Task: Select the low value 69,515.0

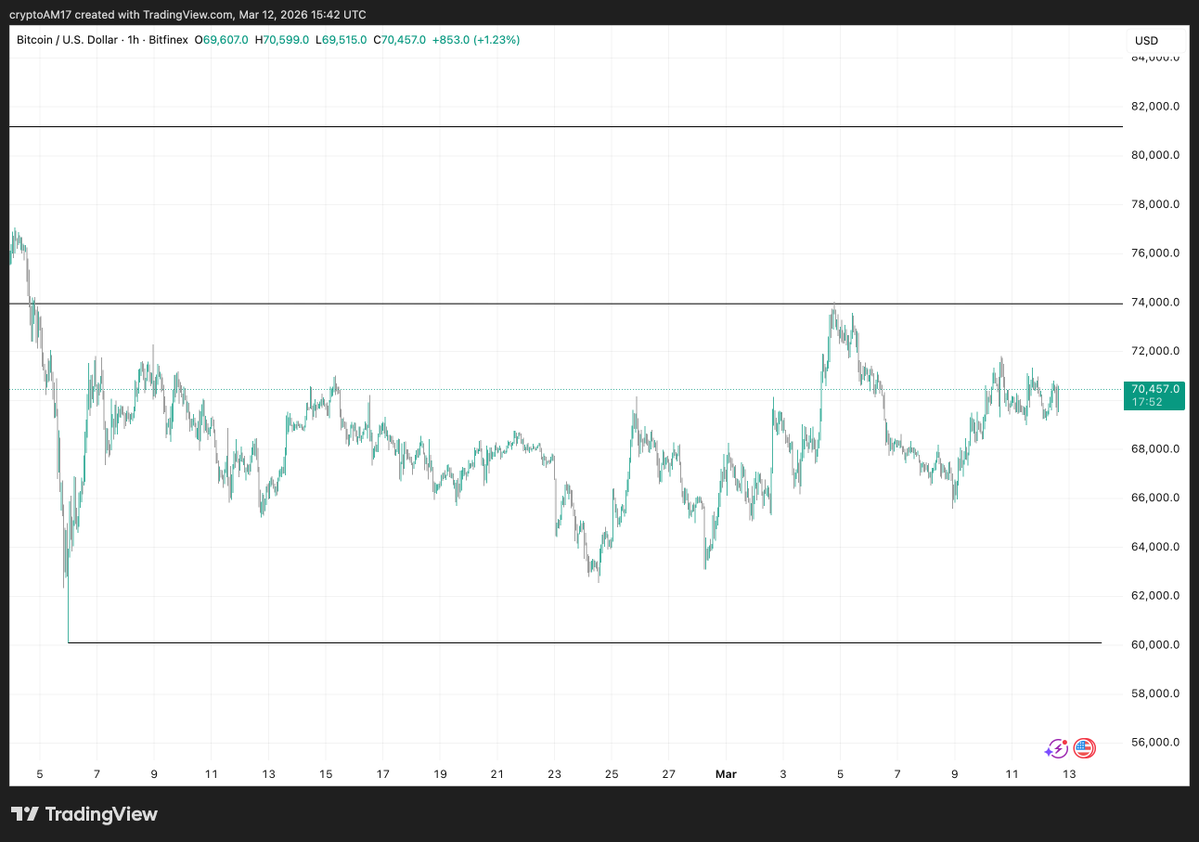Action: click(340, 40)
